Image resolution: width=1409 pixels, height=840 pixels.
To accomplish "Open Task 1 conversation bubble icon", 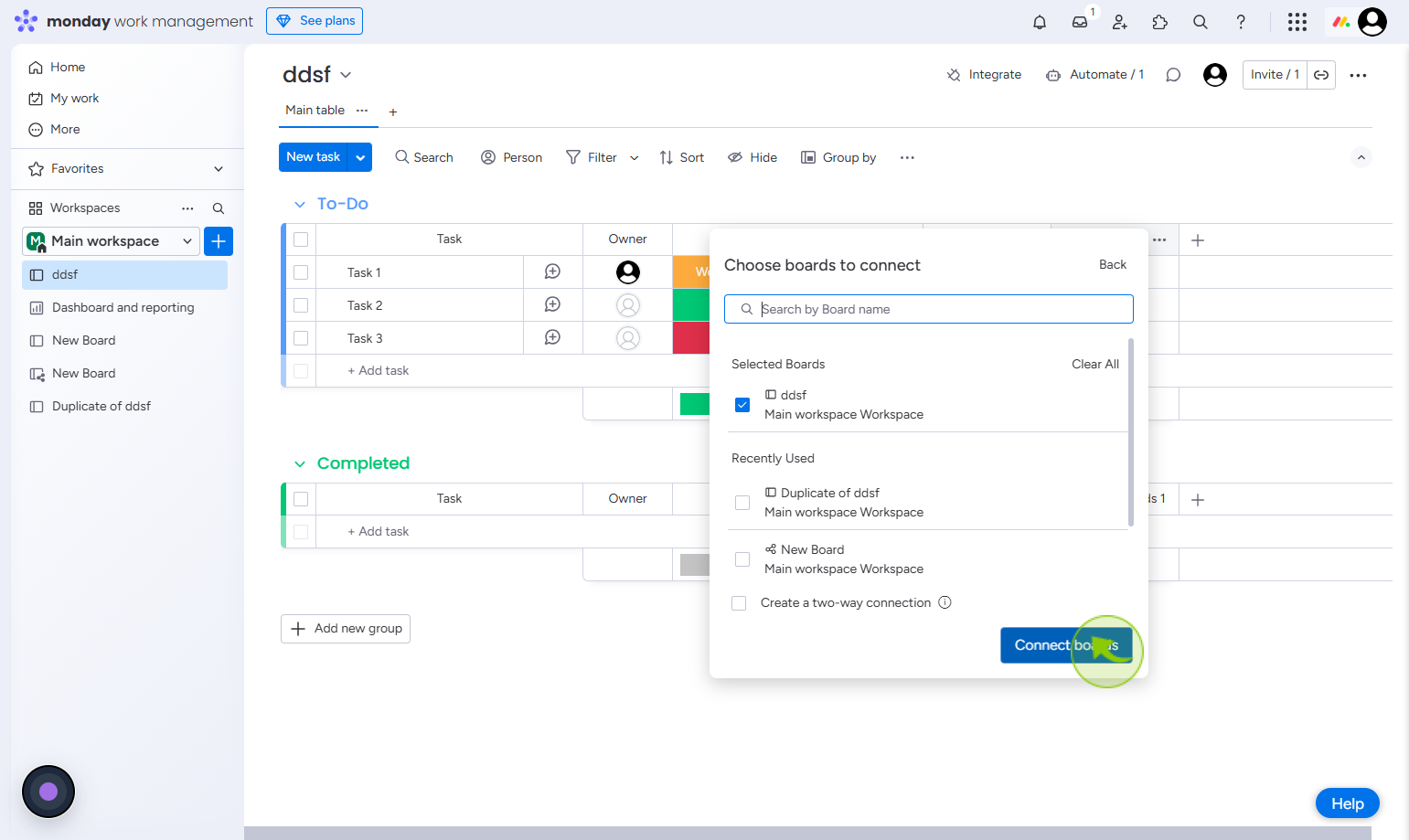I will point(552,271).
